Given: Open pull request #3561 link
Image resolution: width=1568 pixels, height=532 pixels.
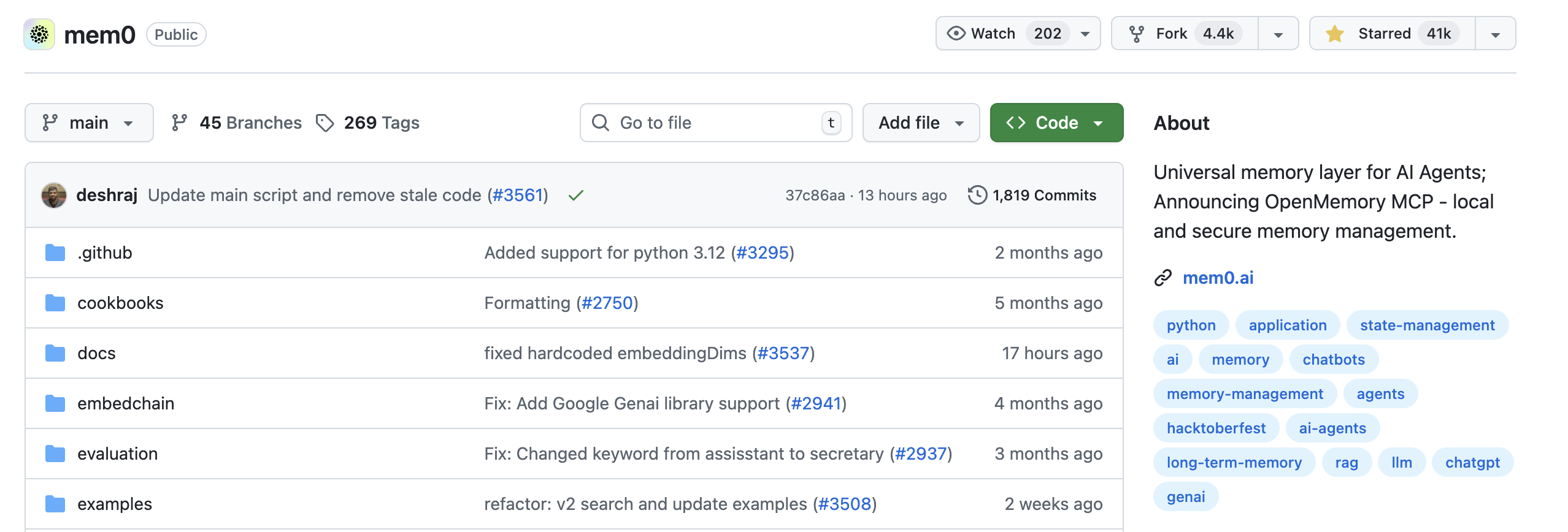Looking at the screenshot, I should click(x=518, y=196).
